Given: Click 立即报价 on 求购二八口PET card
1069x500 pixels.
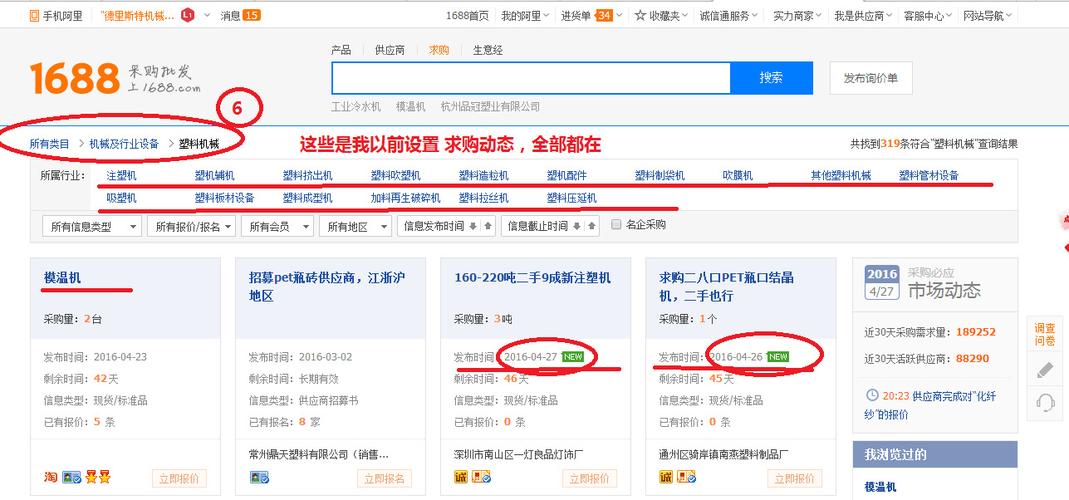Looking at the screenshot, I should pos(795,478).
